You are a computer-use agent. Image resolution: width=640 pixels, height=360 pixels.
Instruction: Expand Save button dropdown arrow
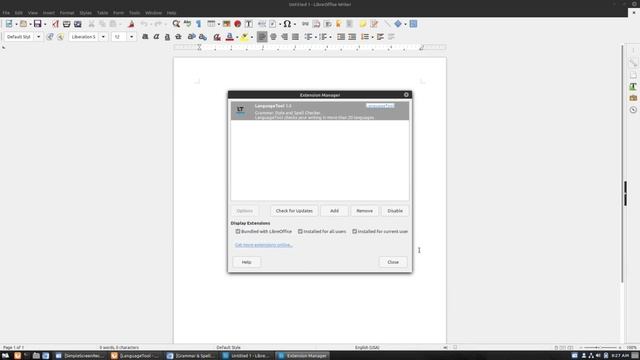coord(44,24)
